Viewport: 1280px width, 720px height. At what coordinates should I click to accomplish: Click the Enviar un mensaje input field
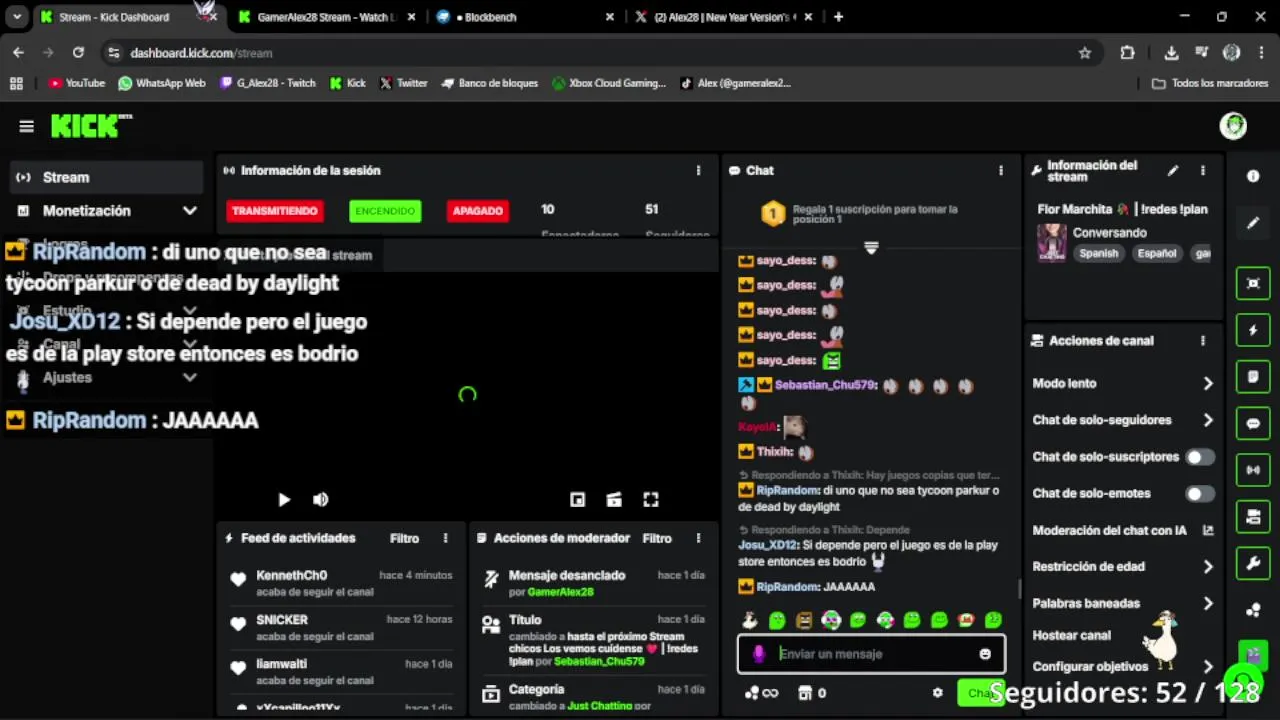tap(870, 654)
